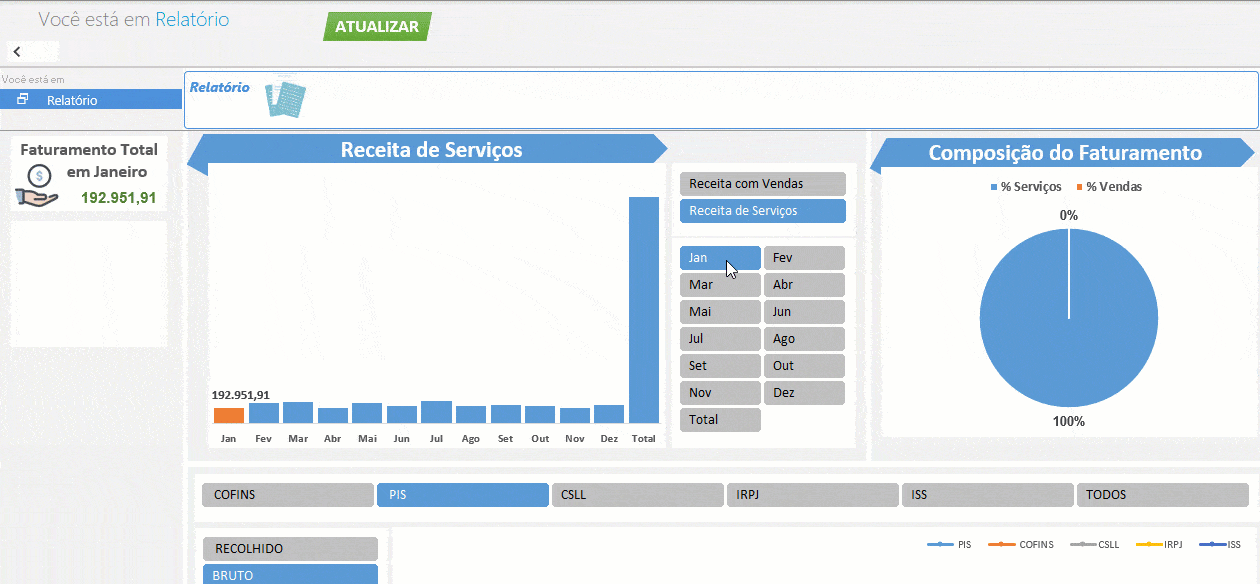Viewport: 1260px width, 584px height.
Task: Click the 192.951,91 bar data label
Action: (x=241, y=395)
